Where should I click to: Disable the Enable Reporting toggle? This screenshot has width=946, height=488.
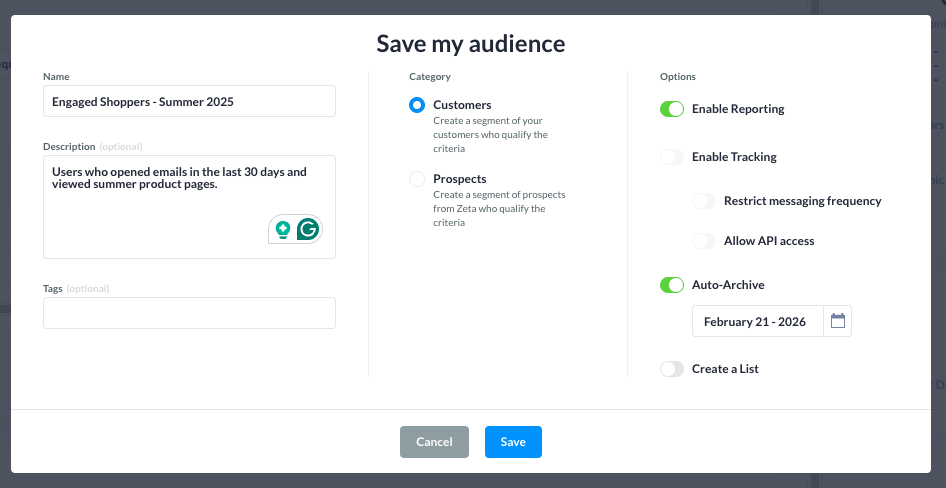tap(671, 109)
